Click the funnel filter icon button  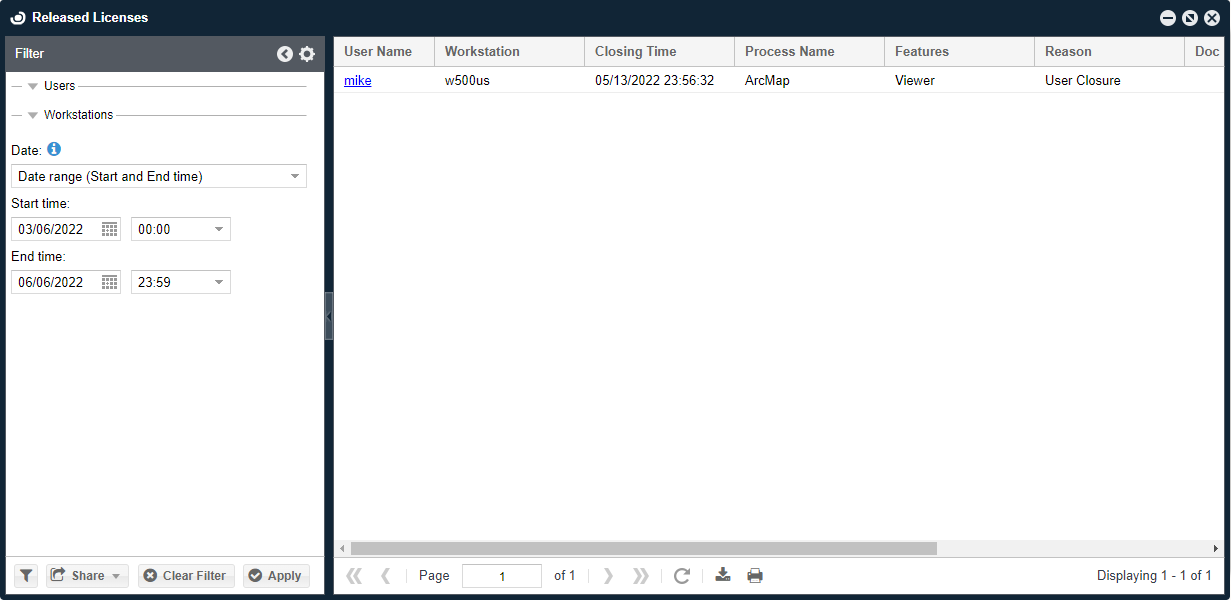coord(26,576)
